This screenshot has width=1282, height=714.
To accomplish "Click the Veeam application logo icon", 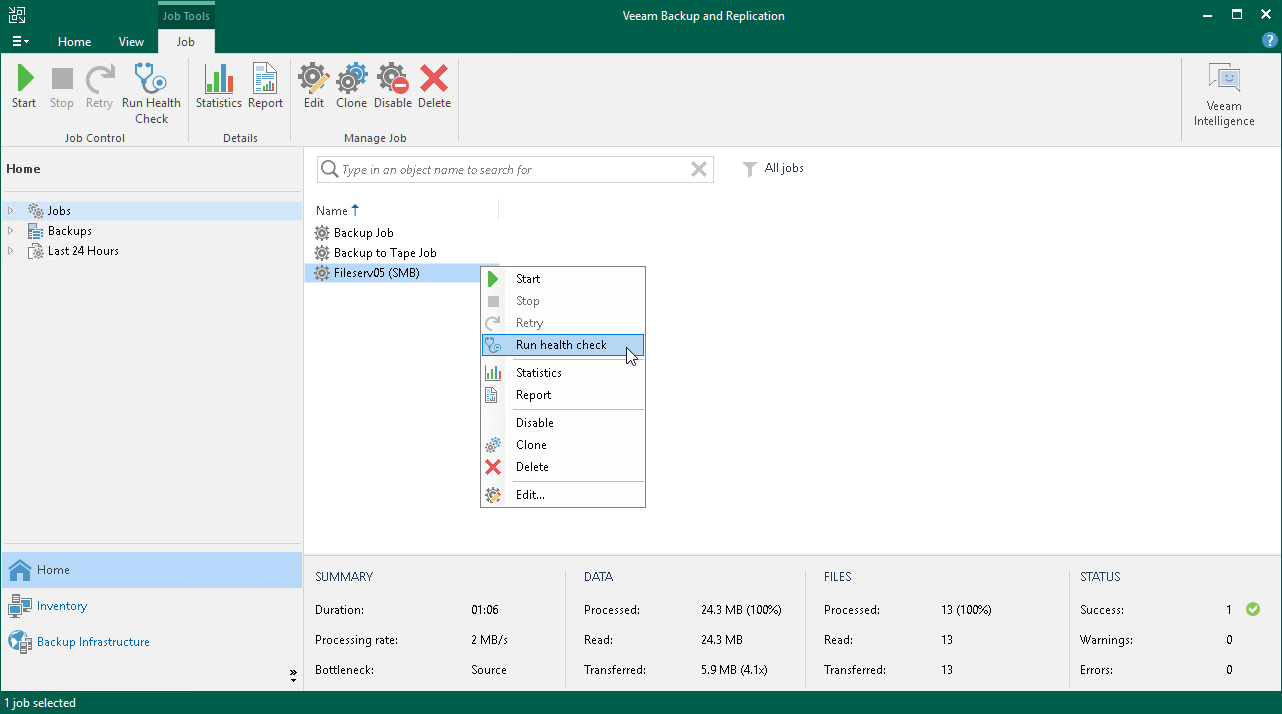I will (18, 15).
